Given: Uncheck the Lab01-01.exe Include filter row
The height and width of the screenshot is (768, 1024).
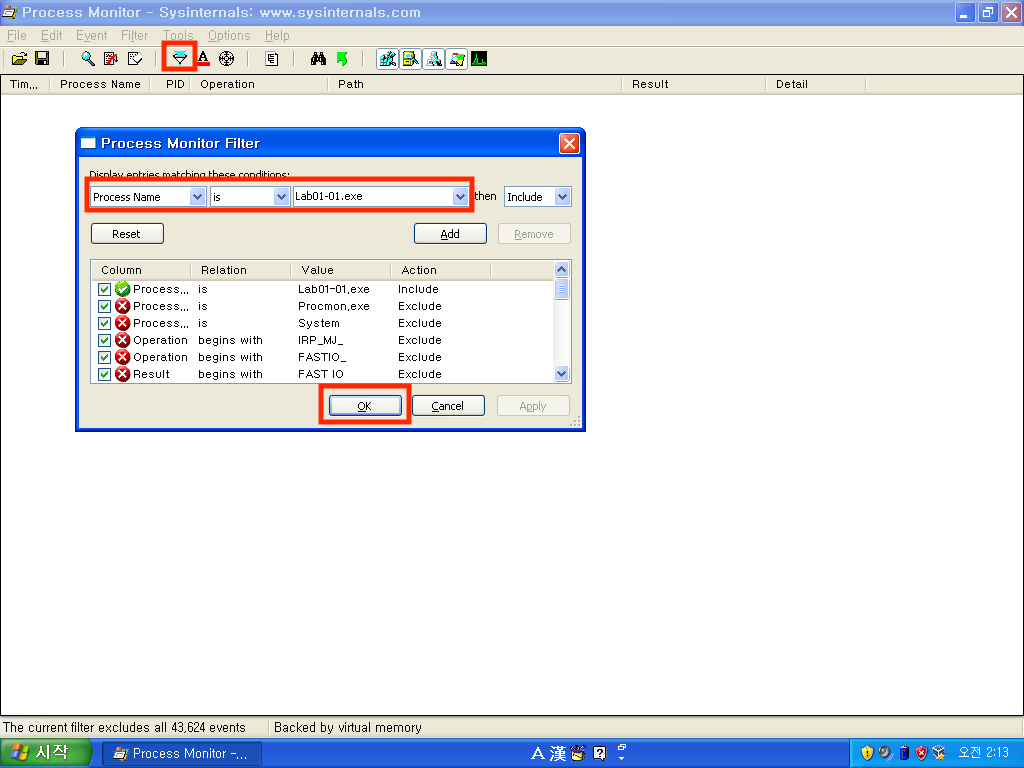Looking at the screenshot, I should pyautogui.click(x=104, y=289).
